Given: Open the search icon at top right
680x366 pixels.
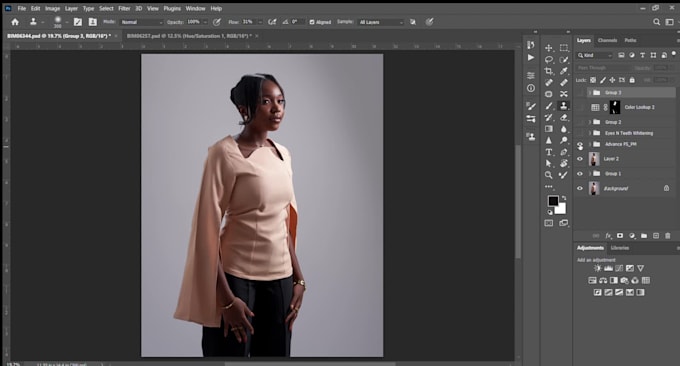Looking at the screenshot, I should click(x=657, y=22).
